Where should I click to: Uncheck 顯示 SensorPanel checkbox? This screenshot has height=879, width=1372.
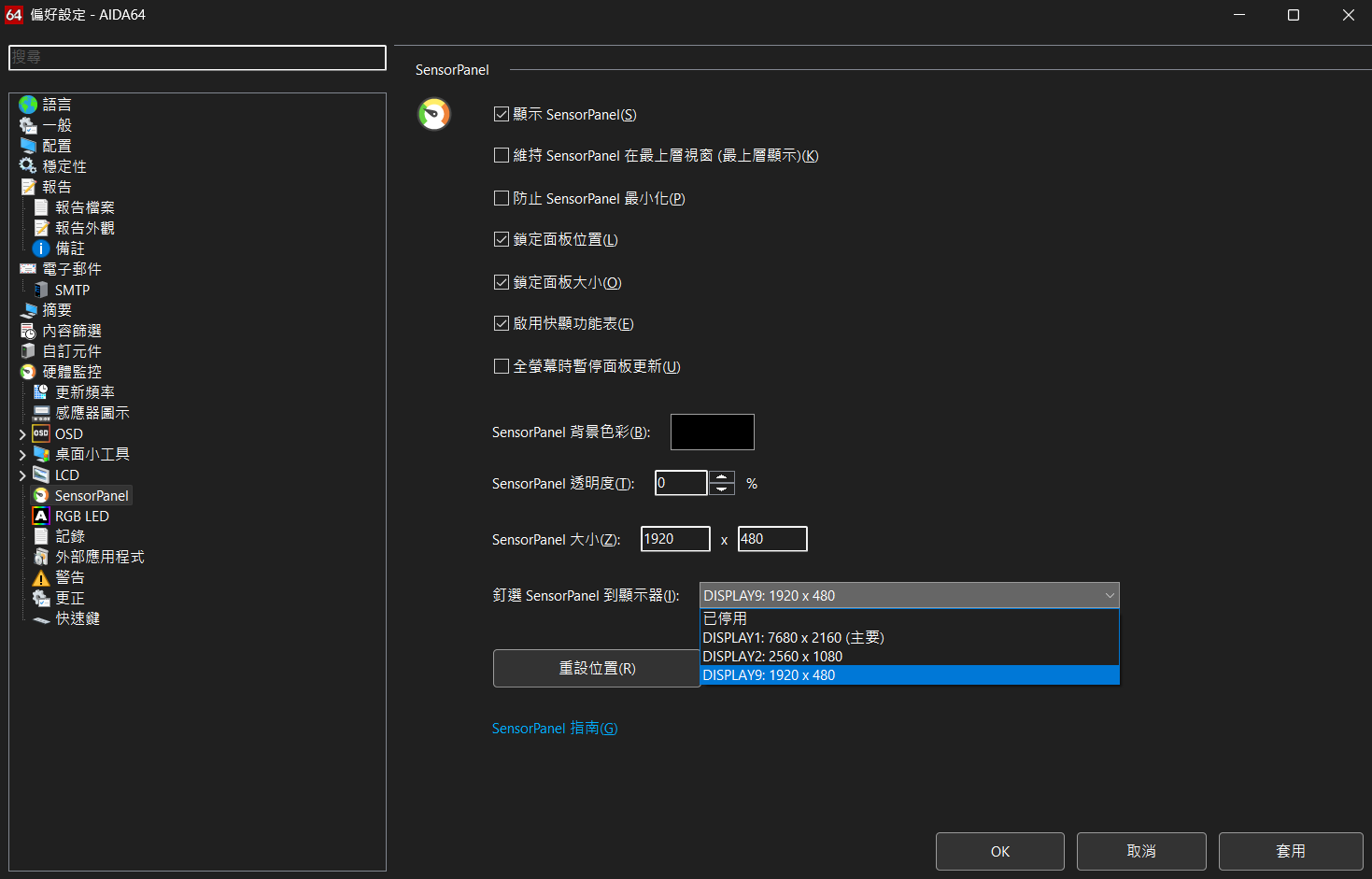pos(502,114)
